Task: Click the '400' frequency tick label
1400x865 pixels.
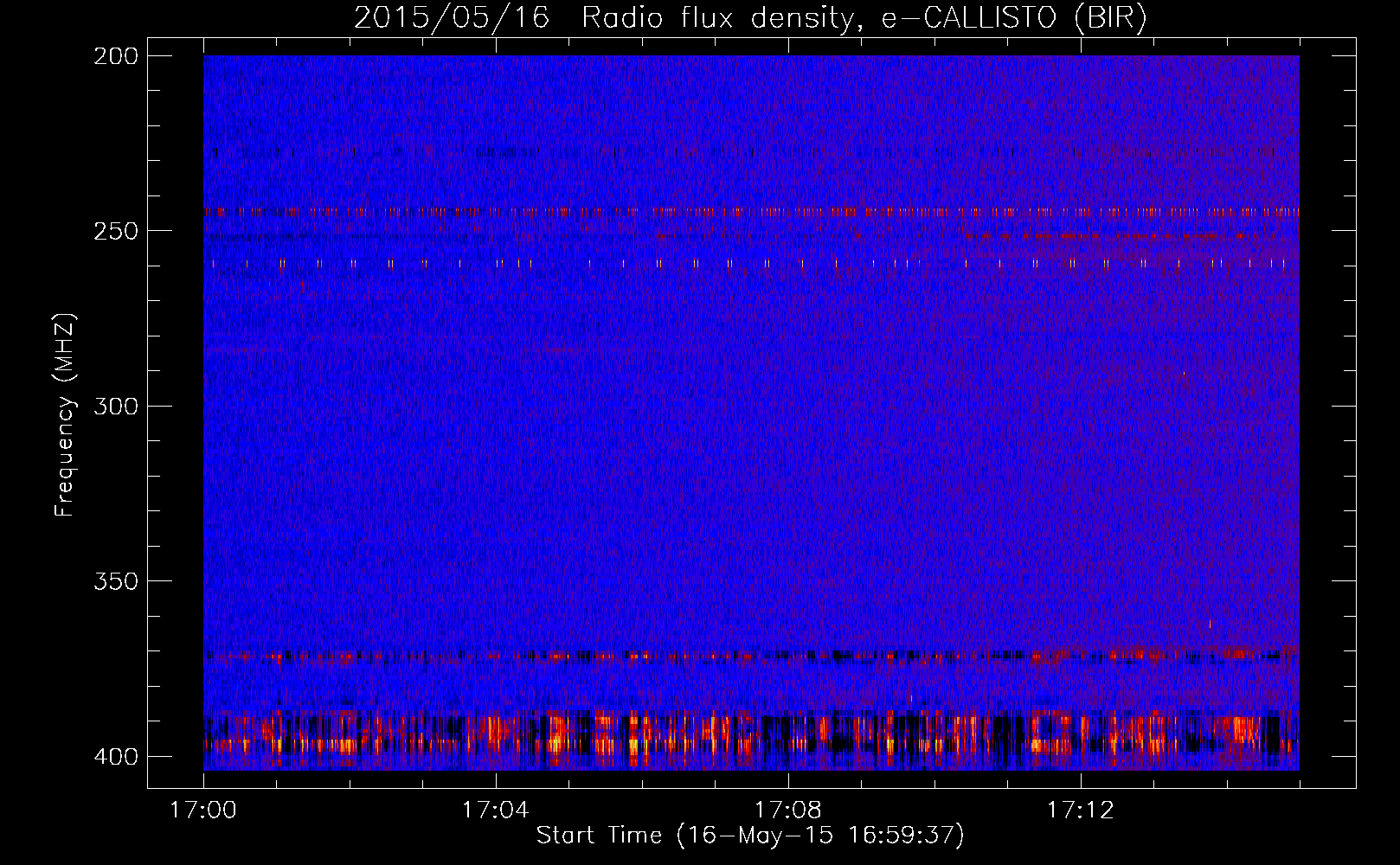Action: pyautogui.click(x=116, y=757)
